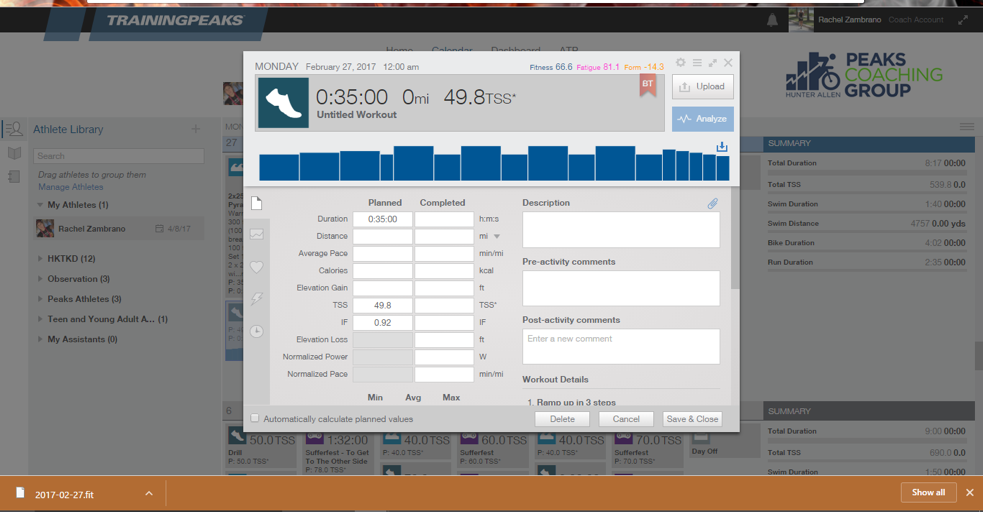
Task: Click the Enter a new comment box
Action: (621, 347)
